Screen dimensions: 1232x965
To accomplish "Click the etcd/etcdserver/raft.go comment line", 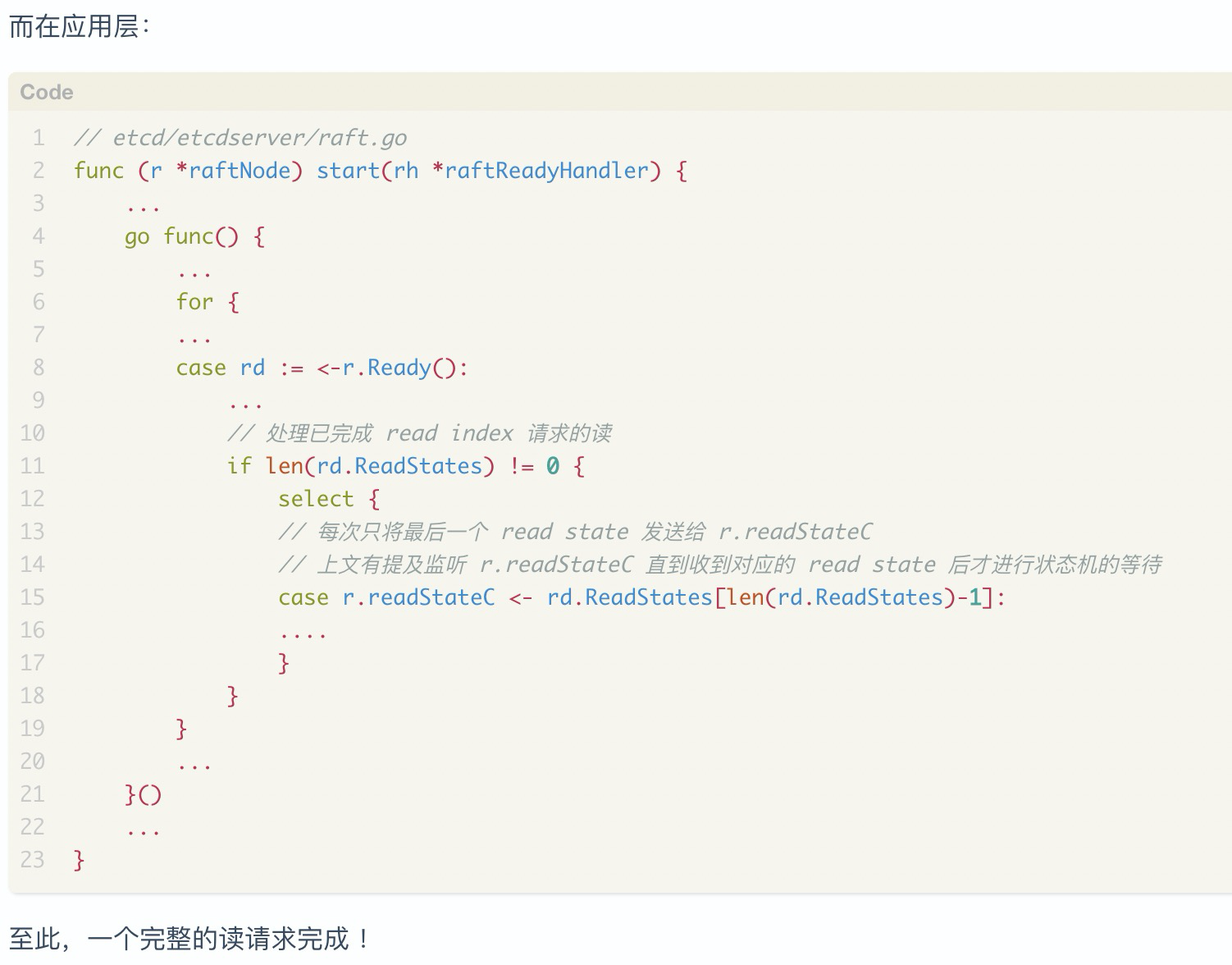I will pyautogui.click(x=240, y=138).
